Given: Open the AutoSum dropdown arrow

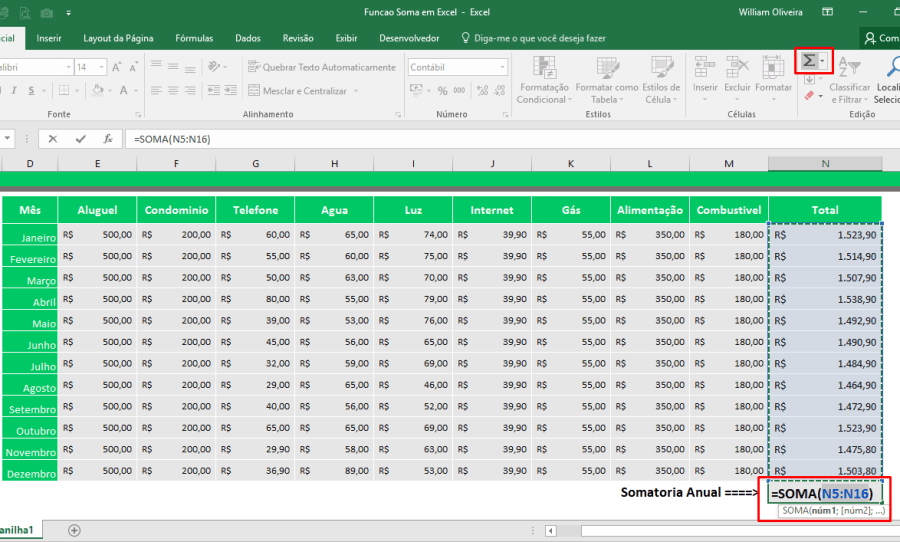Looking at the screenshot, I should (x=823, y=60).
